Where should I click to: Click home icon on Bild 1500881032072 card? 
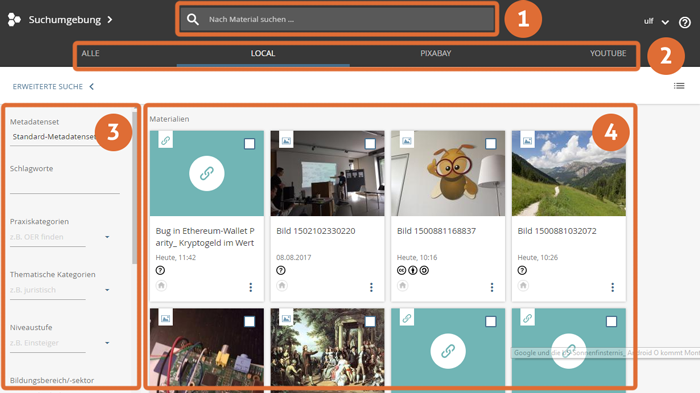(x=523, y=285)
